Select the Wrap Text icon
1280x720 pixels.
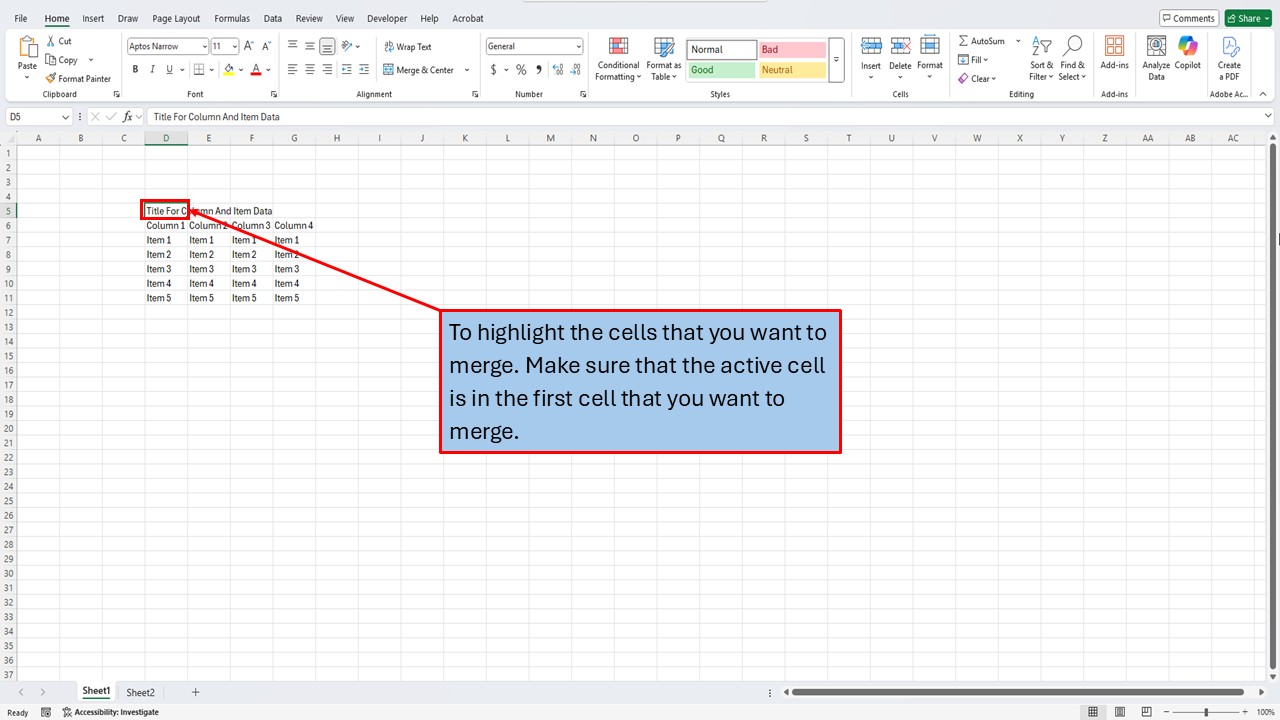click(x=389, y=46)
